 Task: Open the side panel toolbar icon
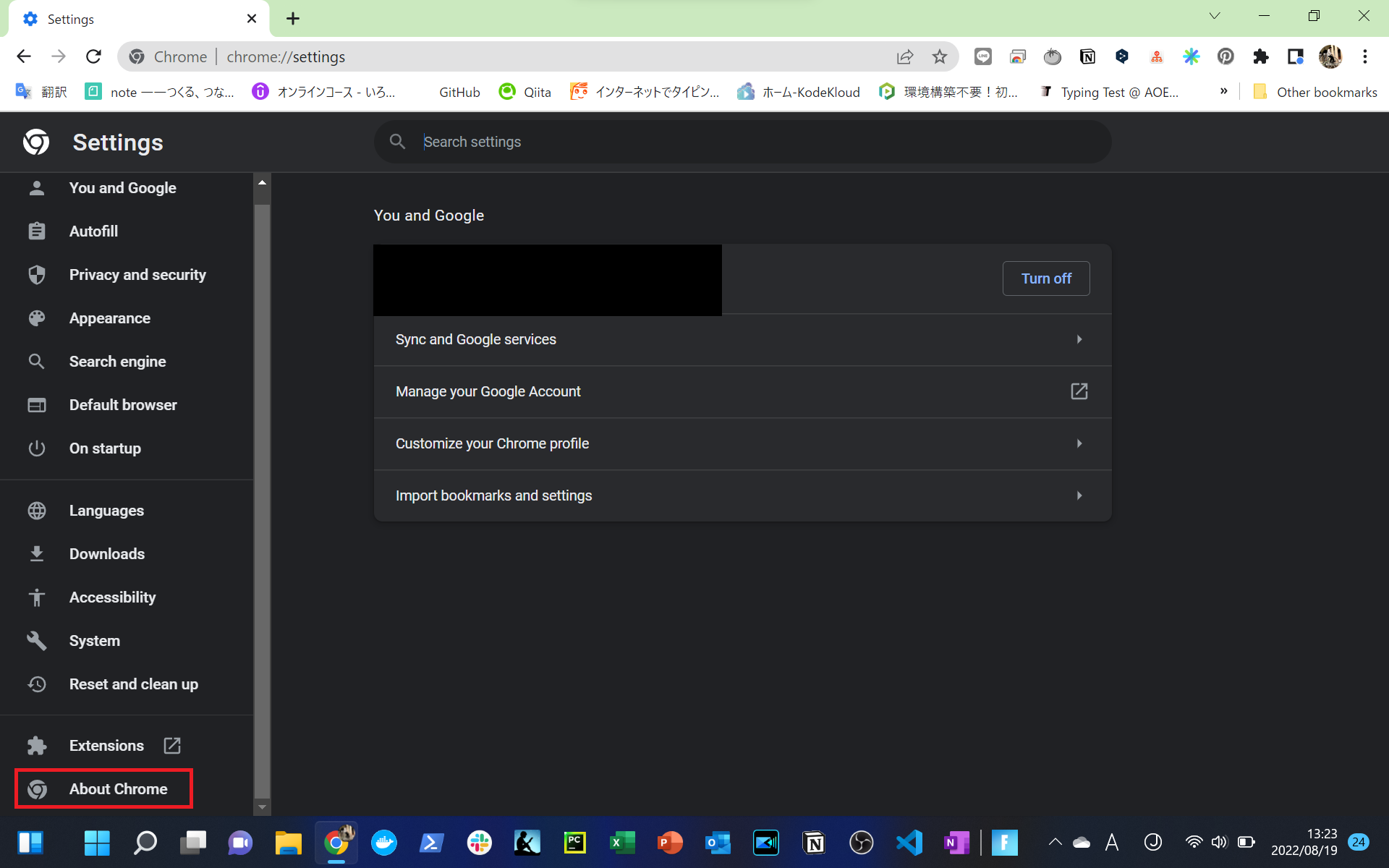pyautogui.click(x=1295, y=56)
